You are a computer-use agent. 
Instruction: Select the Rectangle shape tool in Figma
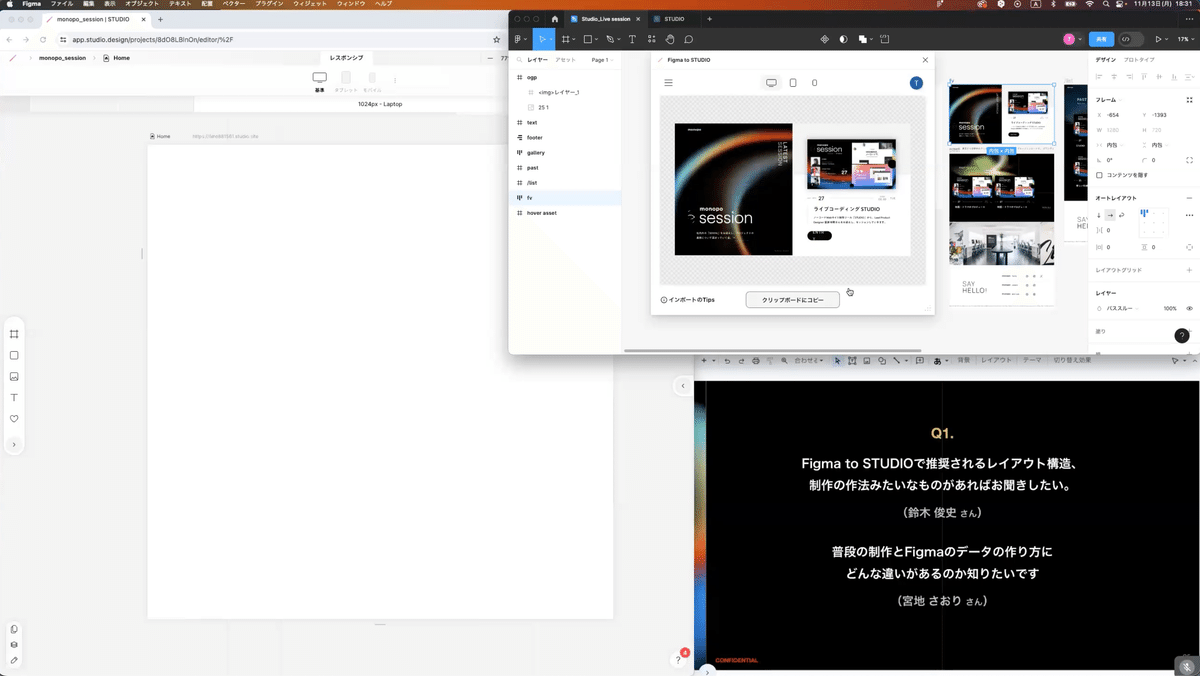coord(588,39)
